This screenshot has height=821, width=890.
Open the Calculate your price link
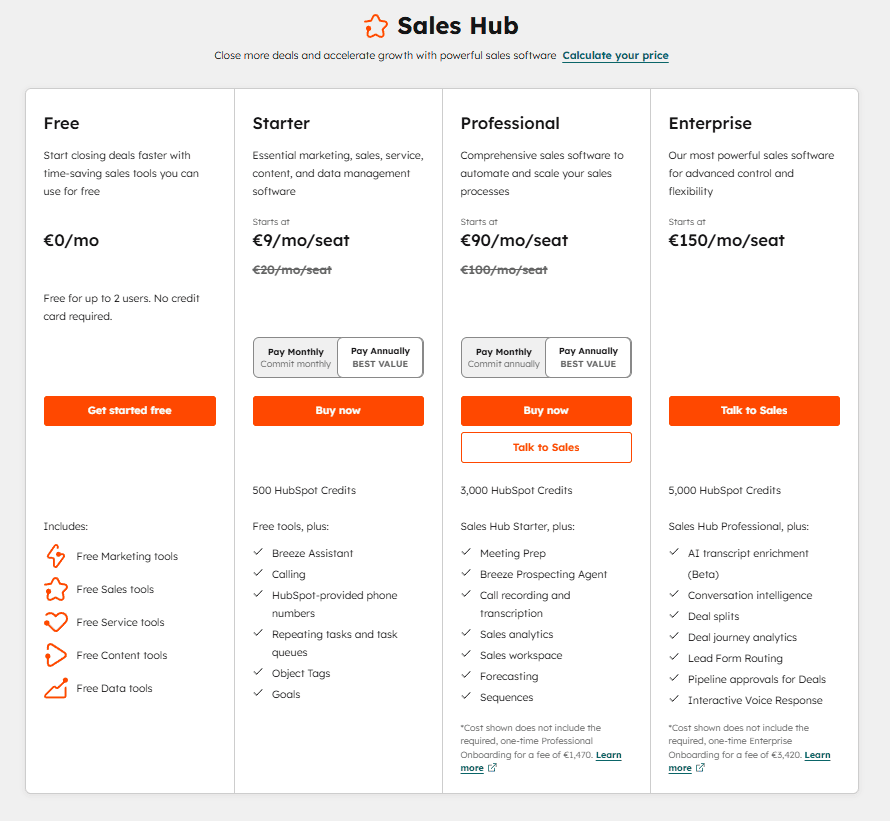pyautogui.click(x=615, y=56)
